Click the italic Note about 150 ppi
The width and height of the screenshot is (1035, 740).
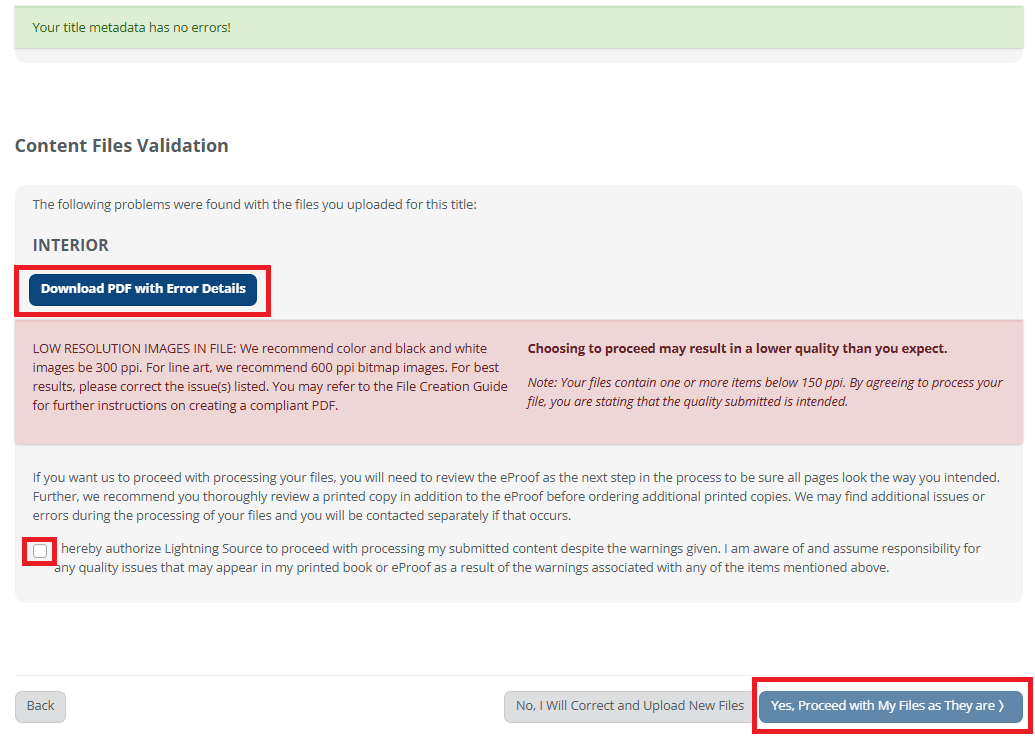coord(764,392)
